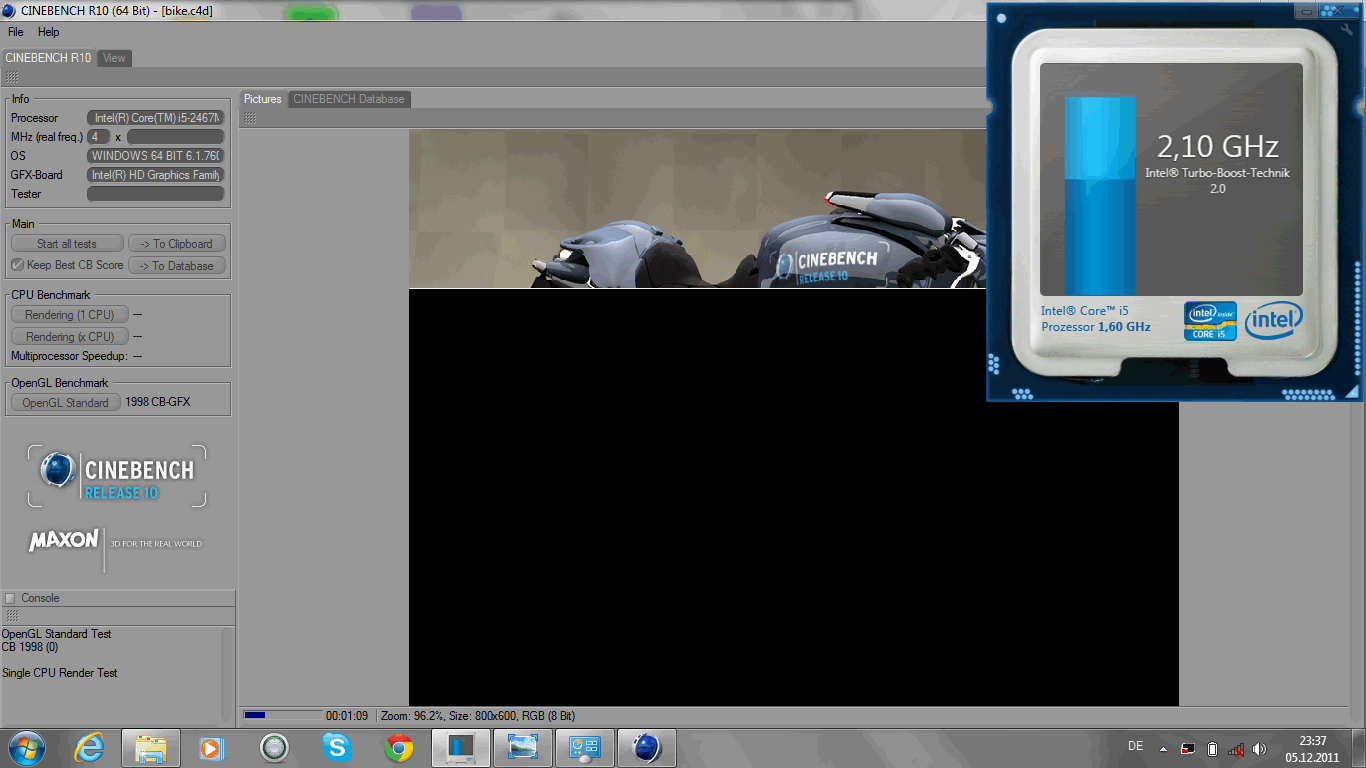Image resolution: width=1366 pixels, height=768 pixels.
Task: Click the round green-gray taskbar app icon
Action: point(274,748)
